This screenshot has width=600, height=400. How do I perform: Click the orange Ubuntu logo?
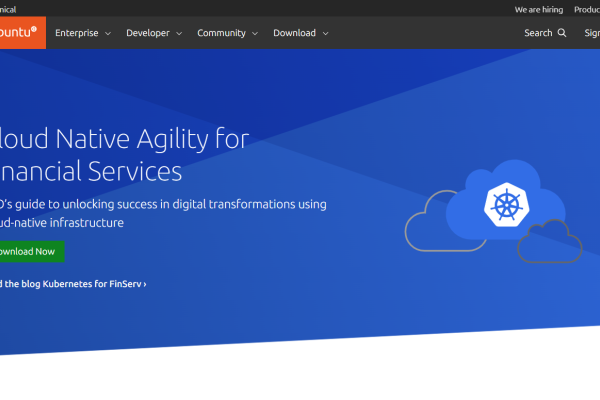[20, 32]
